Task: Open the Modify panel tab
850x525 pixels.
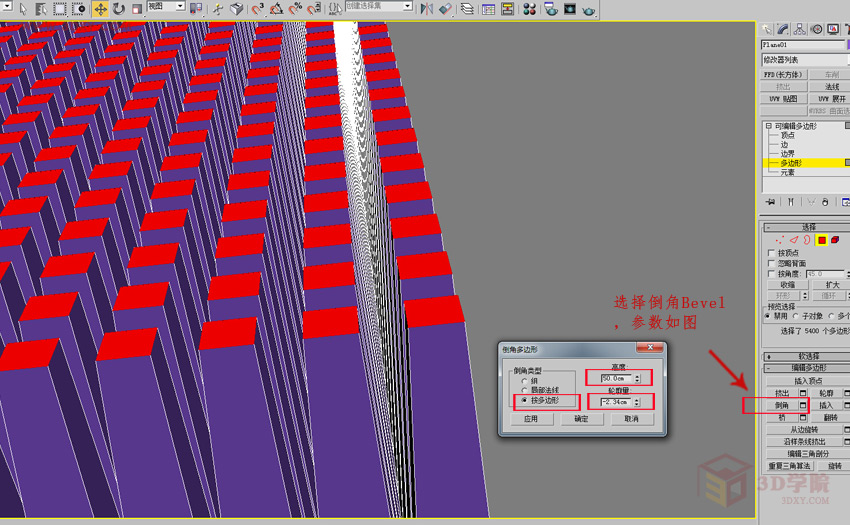Action: pyautogui.click(x=784, y=29)
